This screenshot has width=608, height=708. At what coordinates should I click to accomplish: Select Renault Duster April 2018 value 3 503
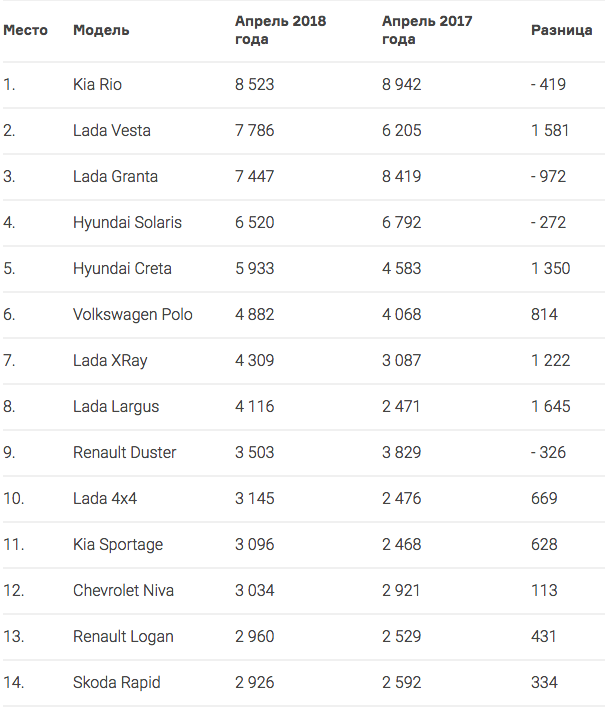tap(255, 452)
